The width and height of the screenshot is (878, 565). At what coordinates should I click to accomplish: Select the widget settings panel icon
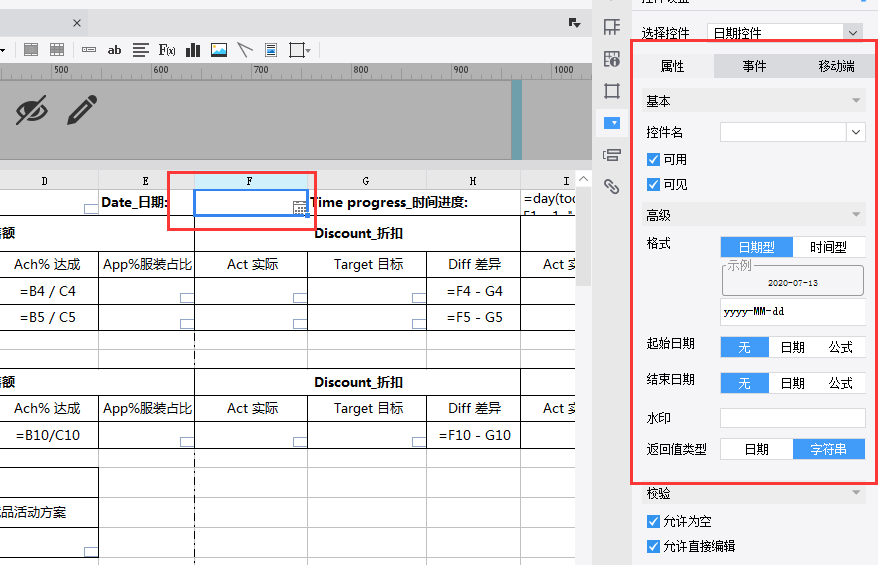click(611, 123)
